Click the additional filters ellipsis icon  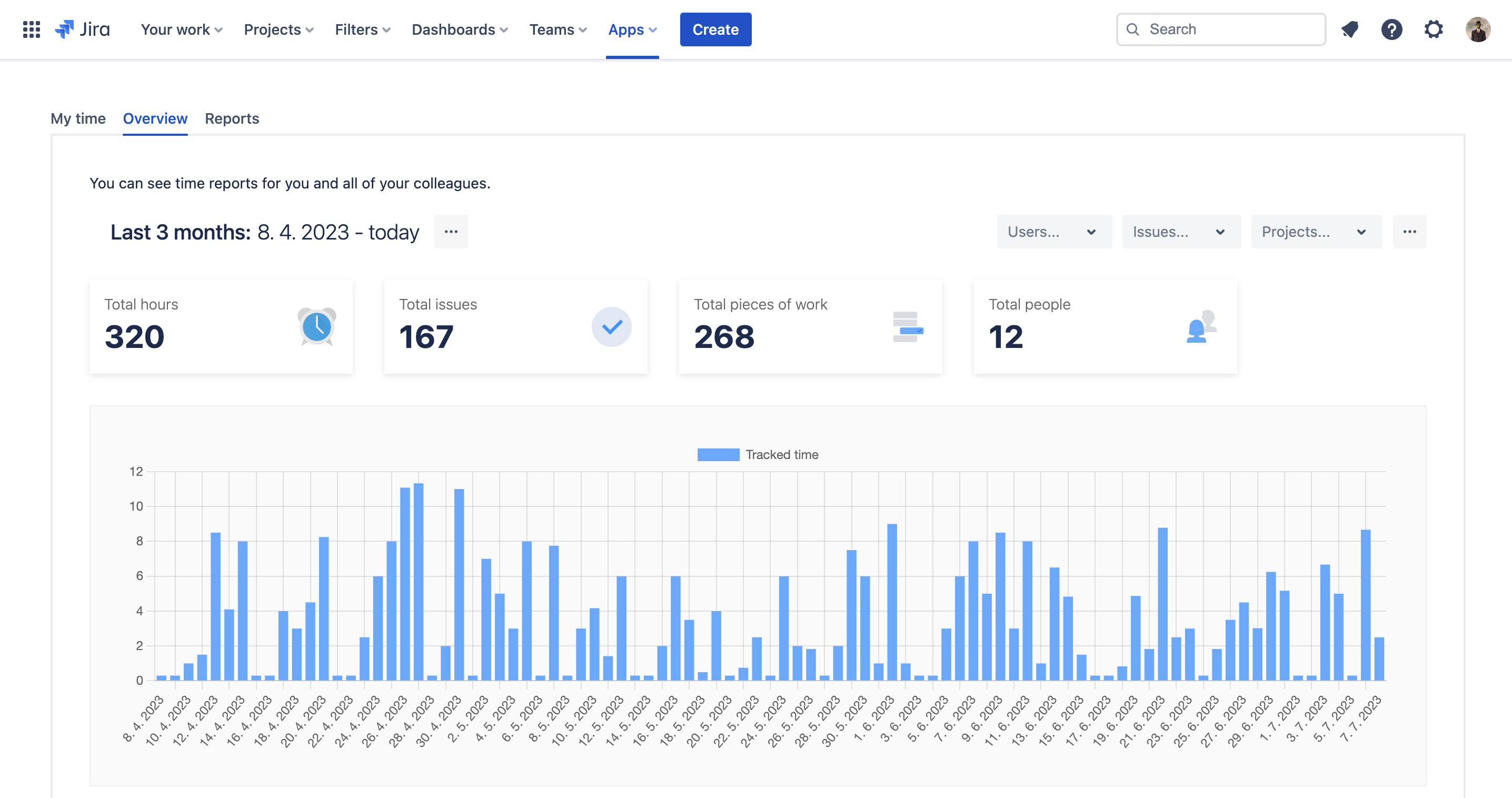pos(1409,231)
